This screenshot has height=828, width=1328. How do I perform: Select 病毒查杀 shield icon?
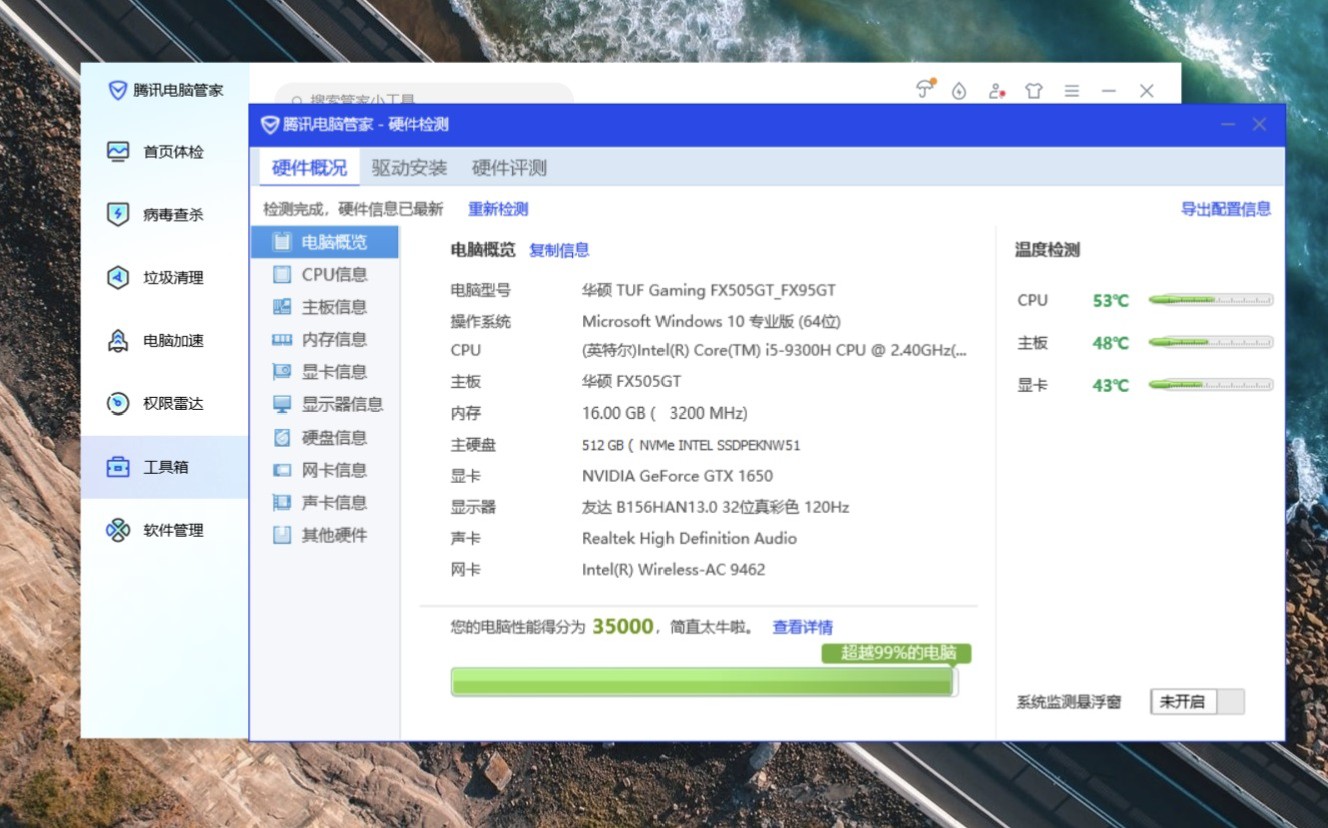click(118, 214)
